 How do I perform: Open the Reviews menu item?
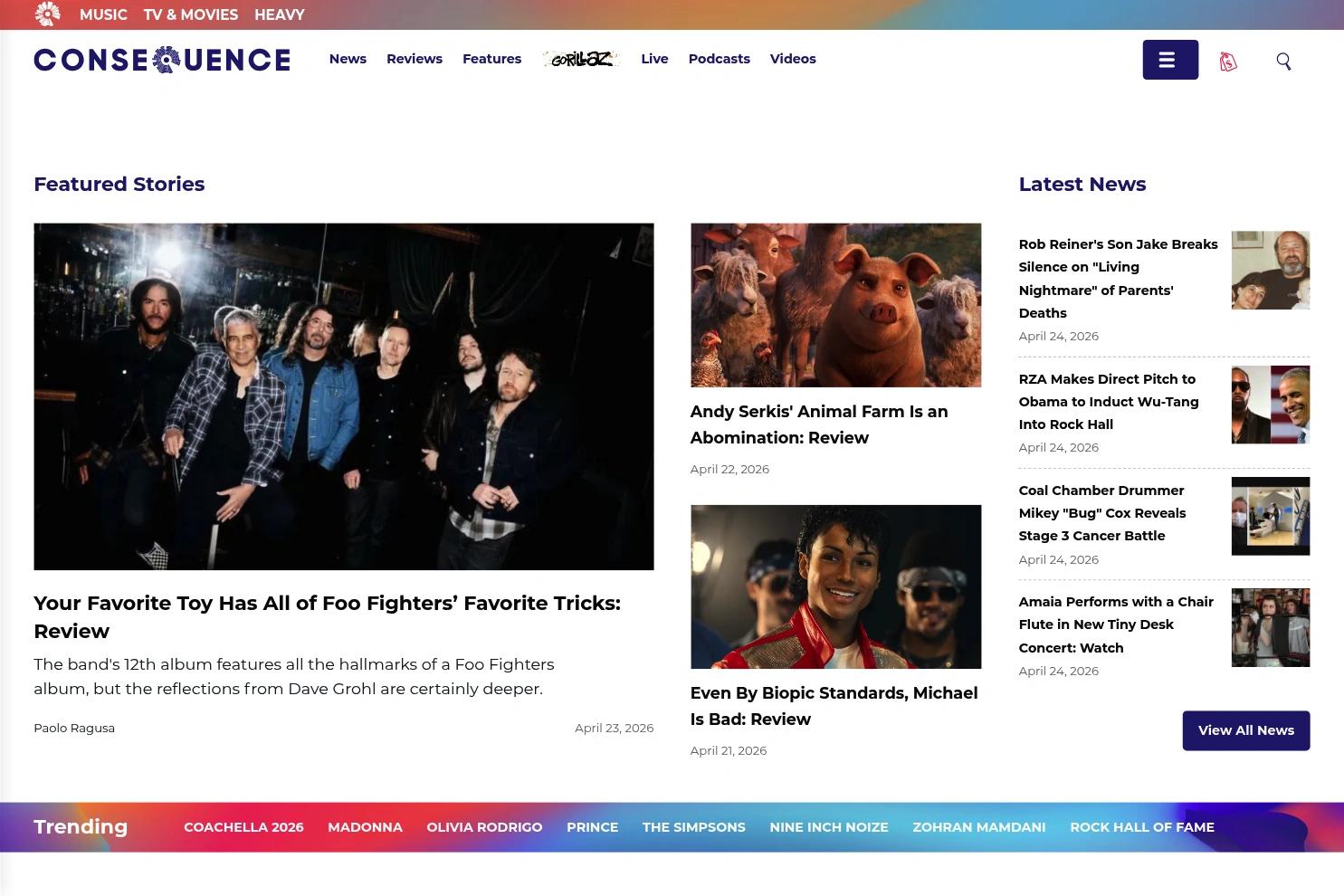tap(415, 59)
